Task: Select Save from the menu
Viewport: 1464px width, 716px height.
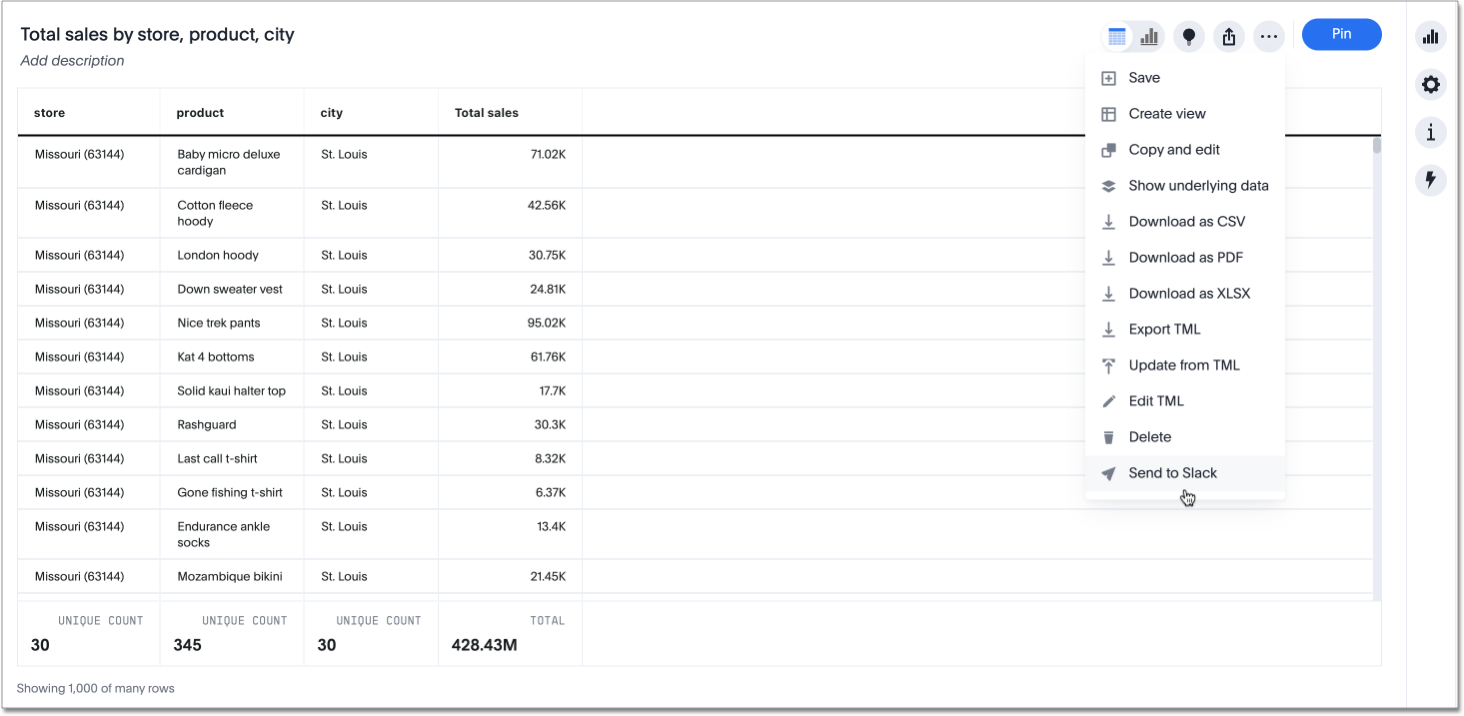Action: [x=1144, y=78]
